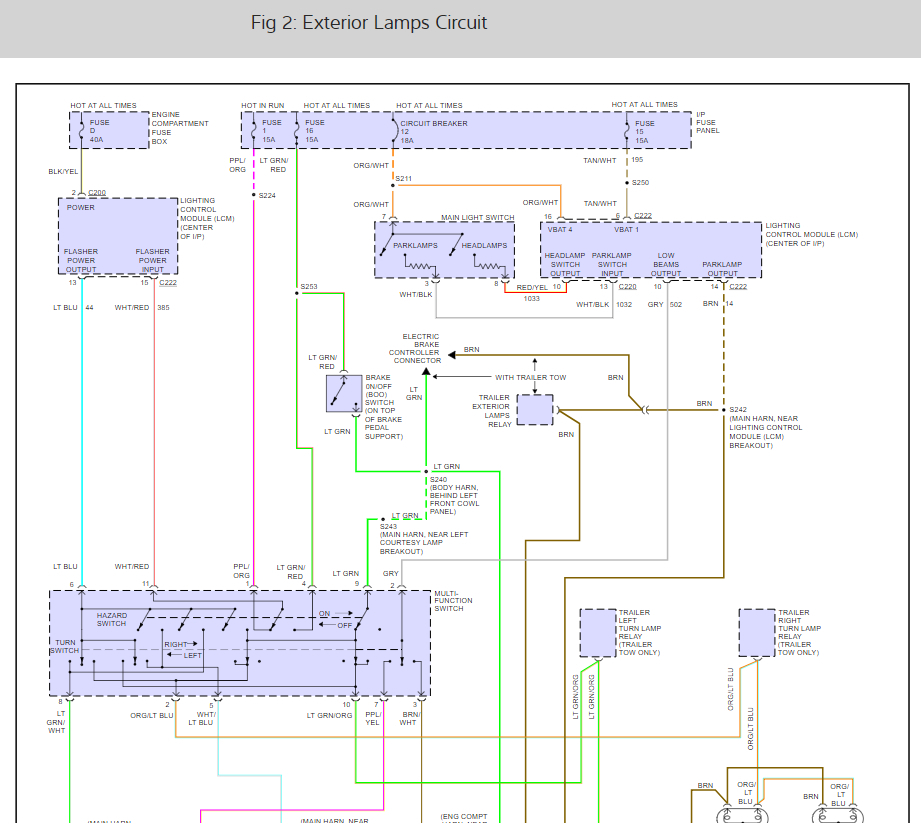Click the "FUSE 16 15A" label
The width and height of the screenshot is (921, 836).
314,131
